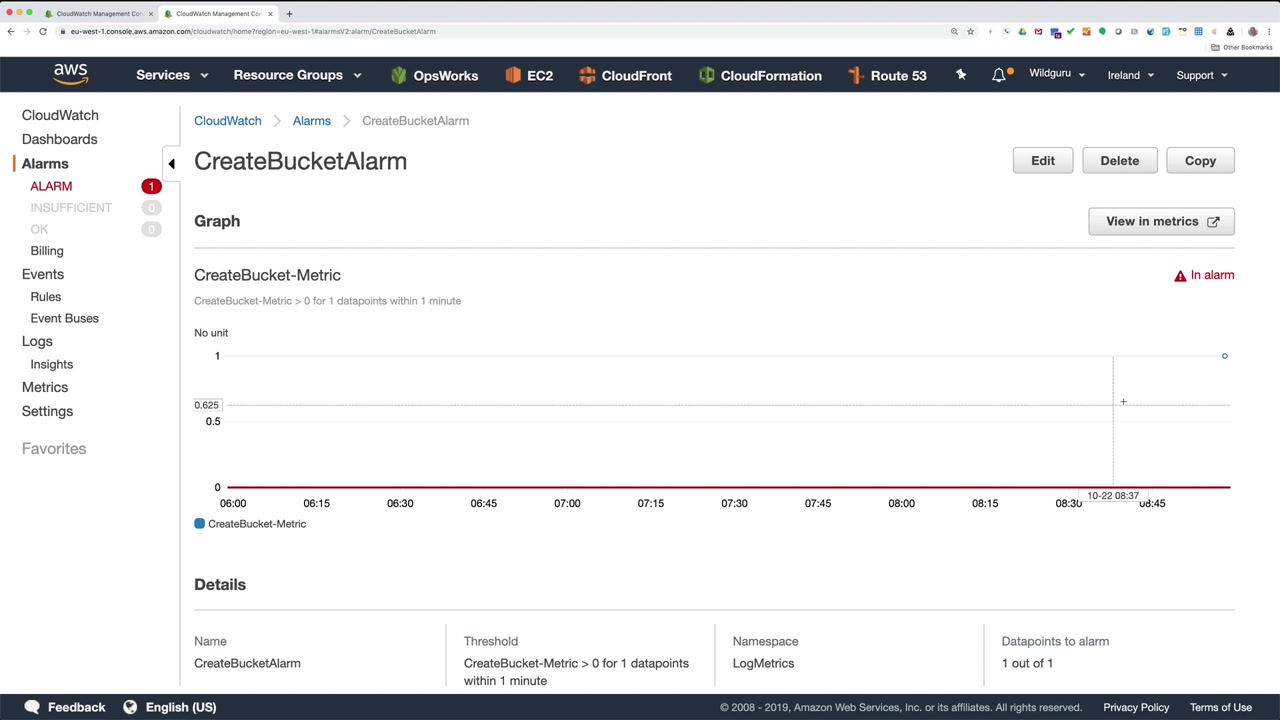Click the Edit alarm button

point(1043,161)
